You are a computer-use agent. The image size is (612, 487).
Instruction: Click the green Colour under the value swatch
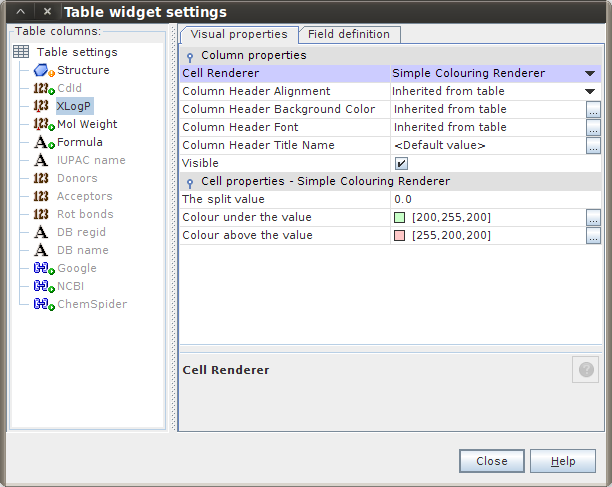[x=400, y=217]
